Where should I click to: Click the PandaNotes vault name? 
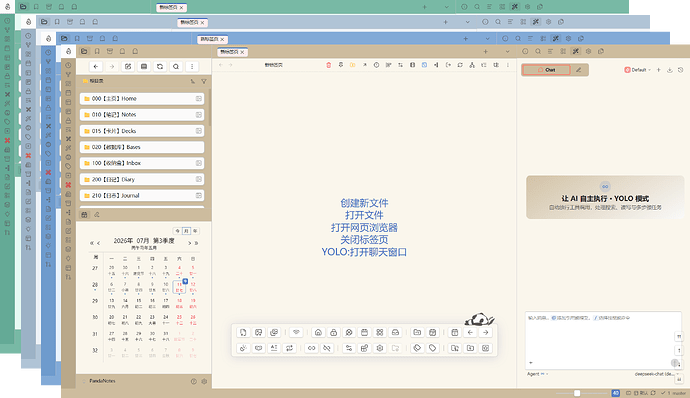click(x=103, y=381)
